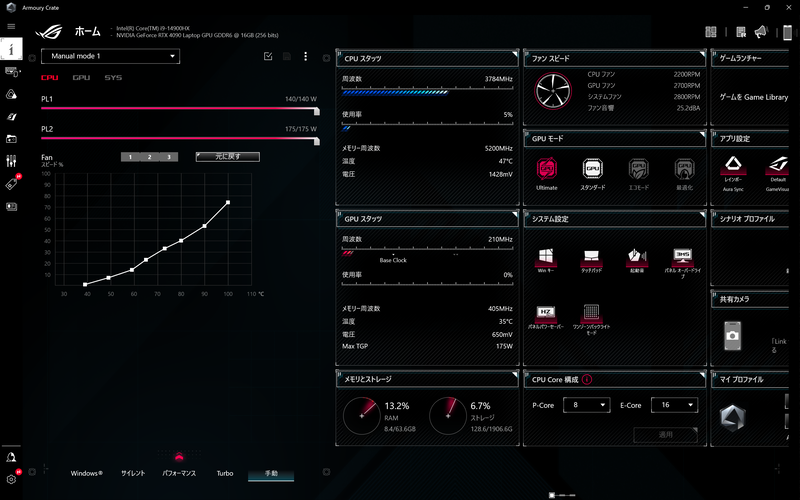The image size is (800, 500).
Task: Open User Center icon near bottom of sidebar
Action: (x=11, y=457)
